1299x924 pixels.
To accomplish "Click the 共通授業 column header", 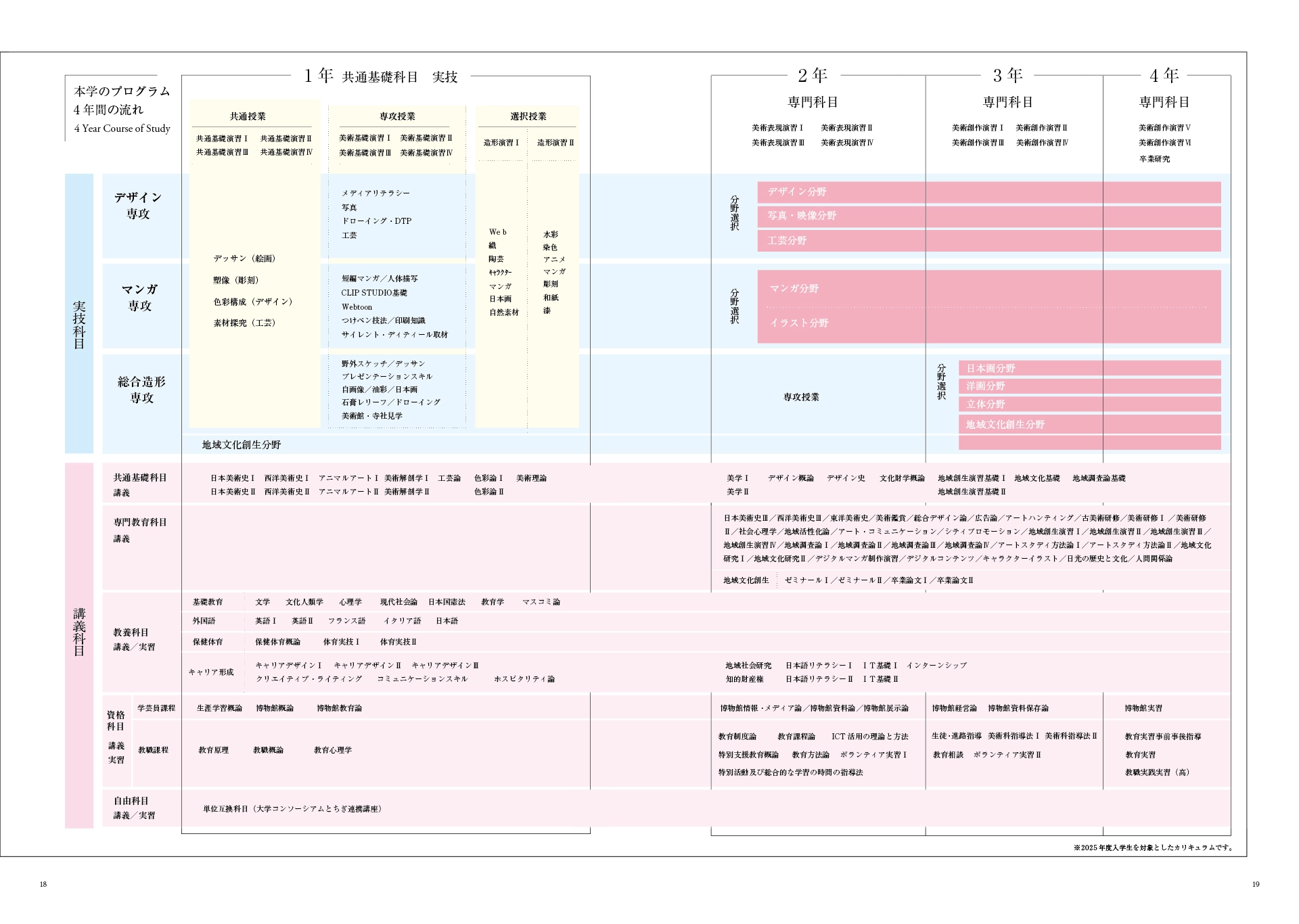I will click(x=248, y=116).
